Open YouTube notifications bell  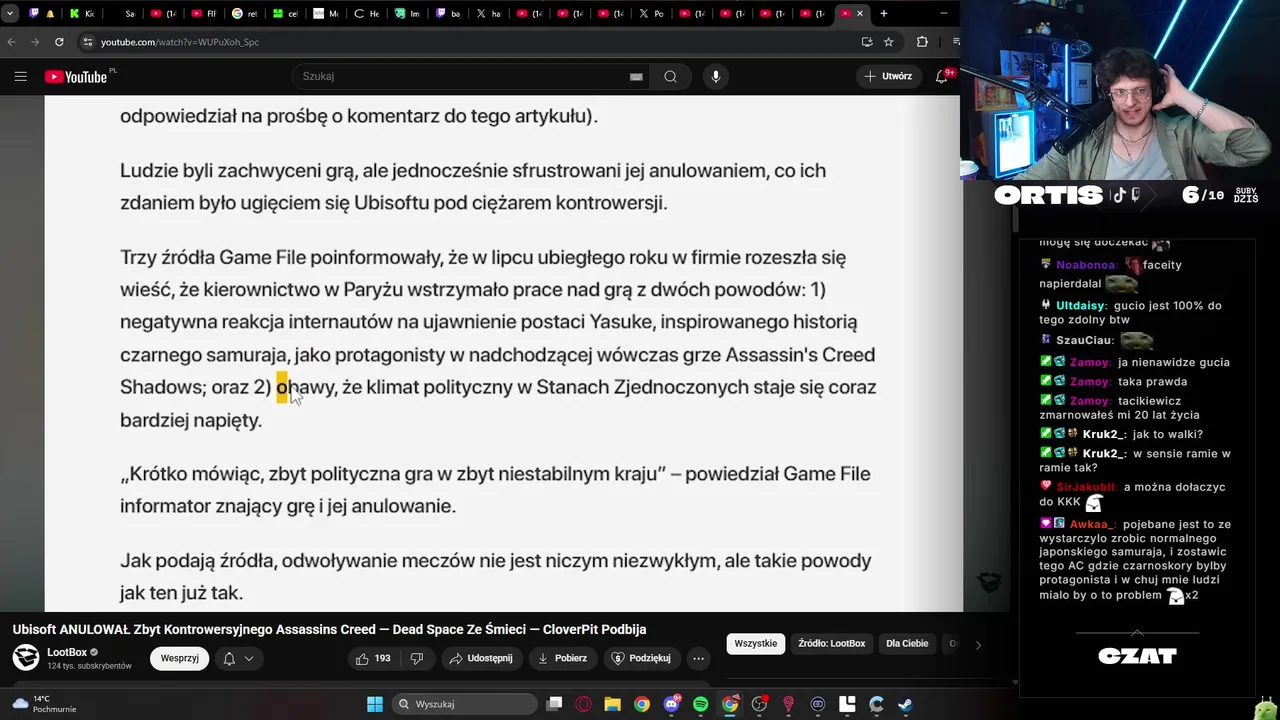click(942, 76)
